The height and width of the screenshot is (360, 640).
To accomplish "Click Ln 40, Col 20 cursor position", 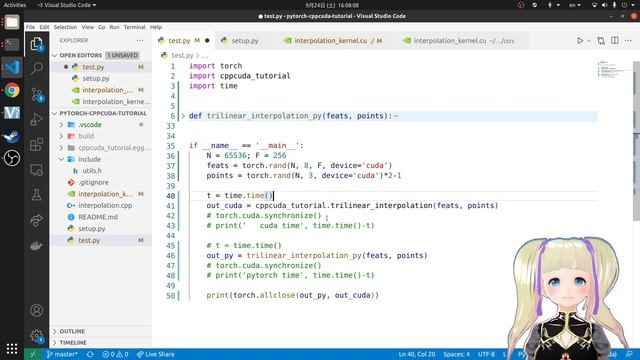I will (x=417, y=354).
